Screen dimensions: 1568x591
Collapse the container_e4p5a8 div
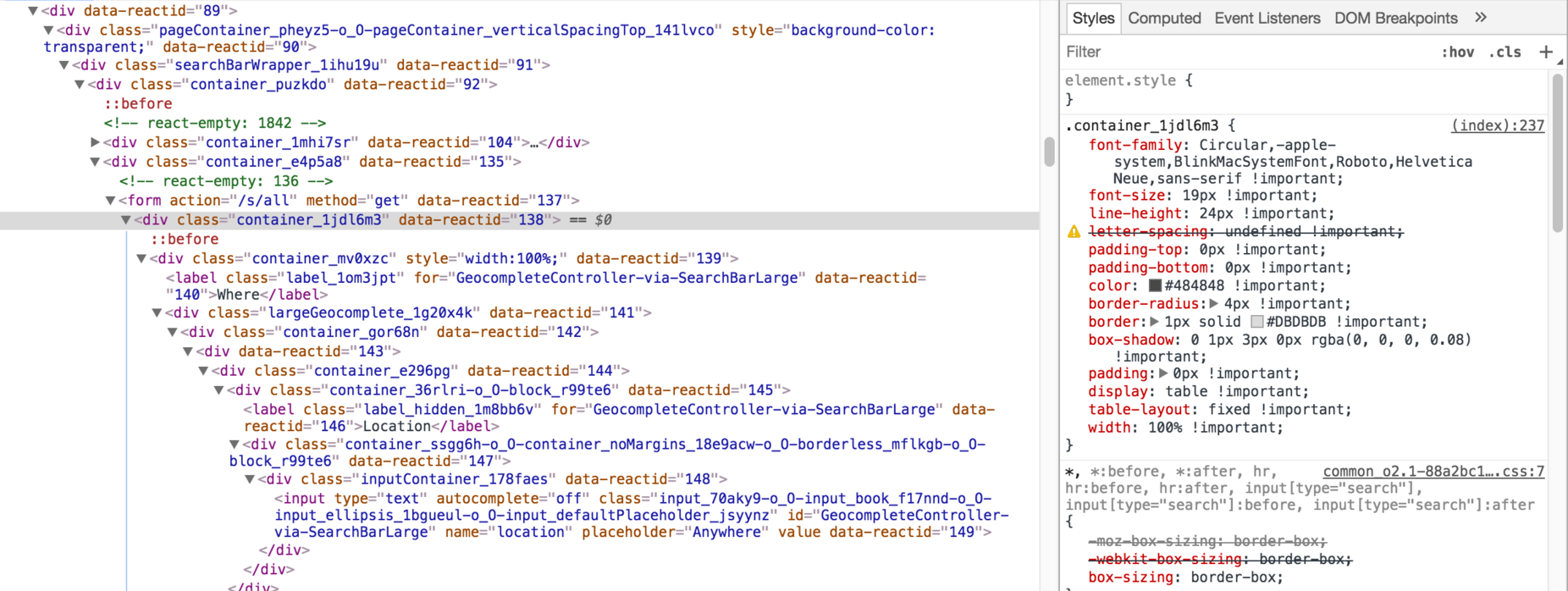[x=95, y=162]
